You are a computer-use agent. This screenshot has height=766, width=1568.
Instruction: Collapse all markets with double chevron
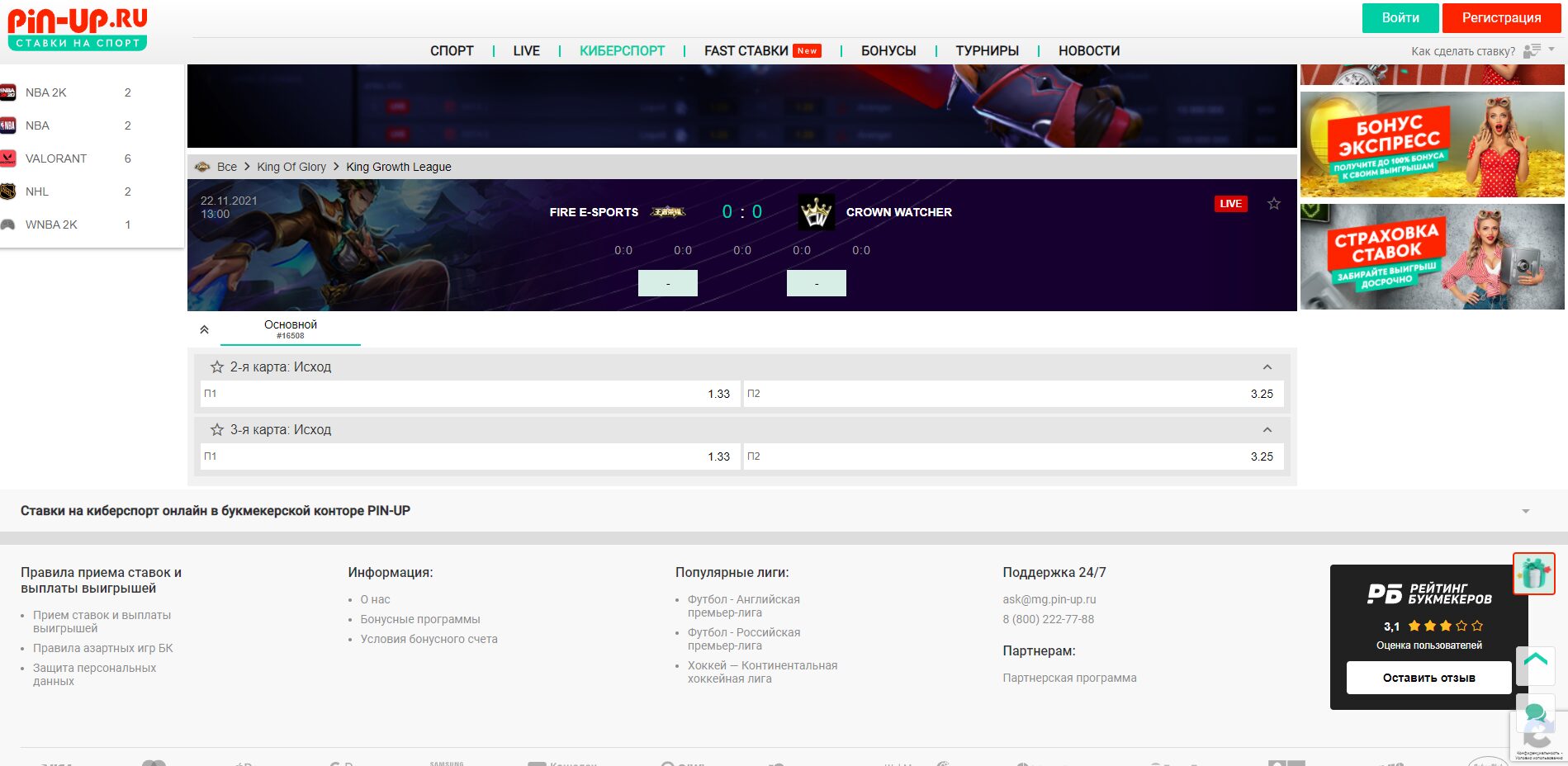click(204, 329)
